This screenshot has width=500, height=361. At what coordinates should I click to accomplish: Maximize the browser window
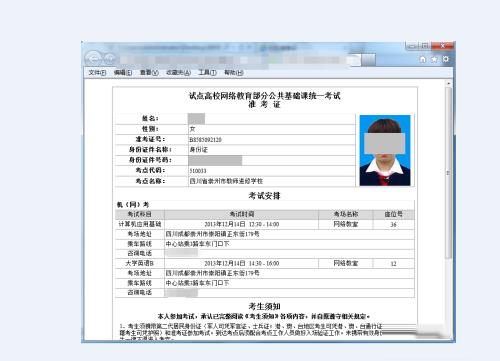pos(425,46)
